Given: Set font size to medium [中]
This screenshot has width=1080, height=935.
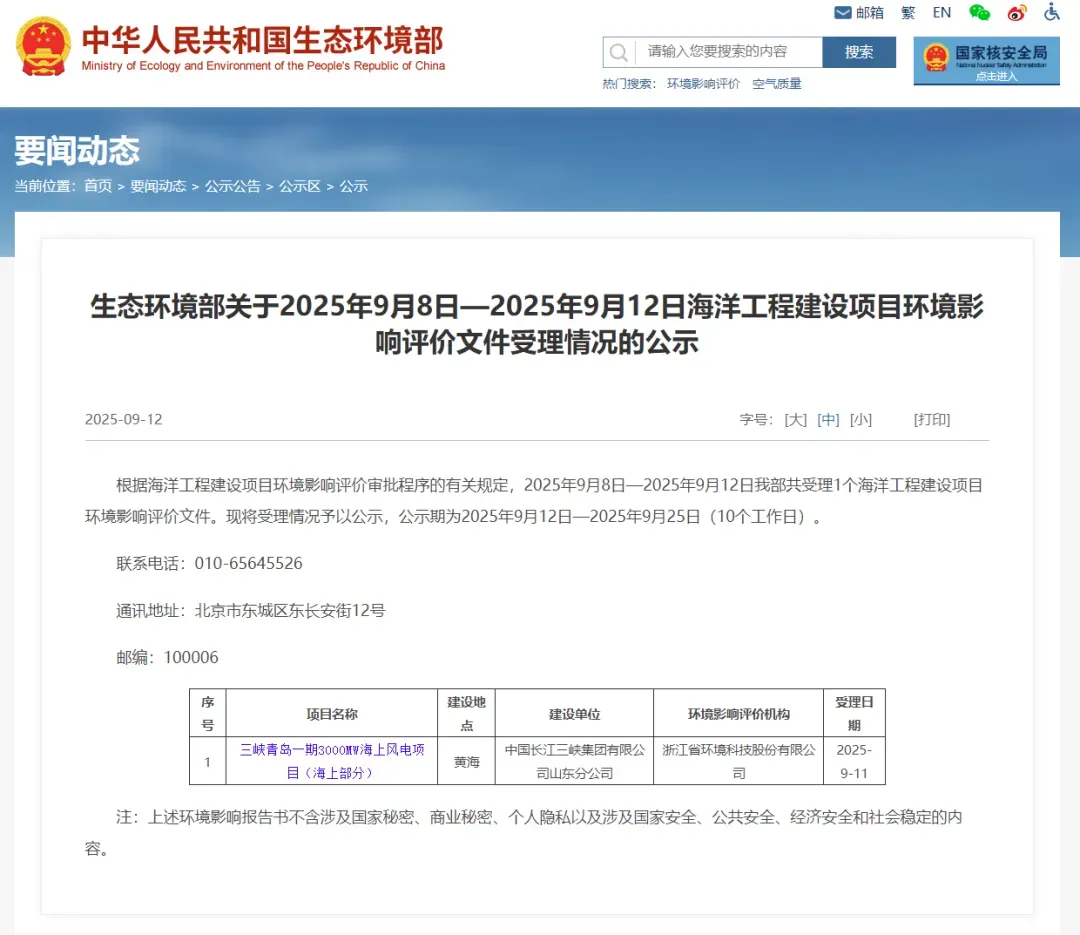Looking at the screenshot, I should tap(828, 420).
